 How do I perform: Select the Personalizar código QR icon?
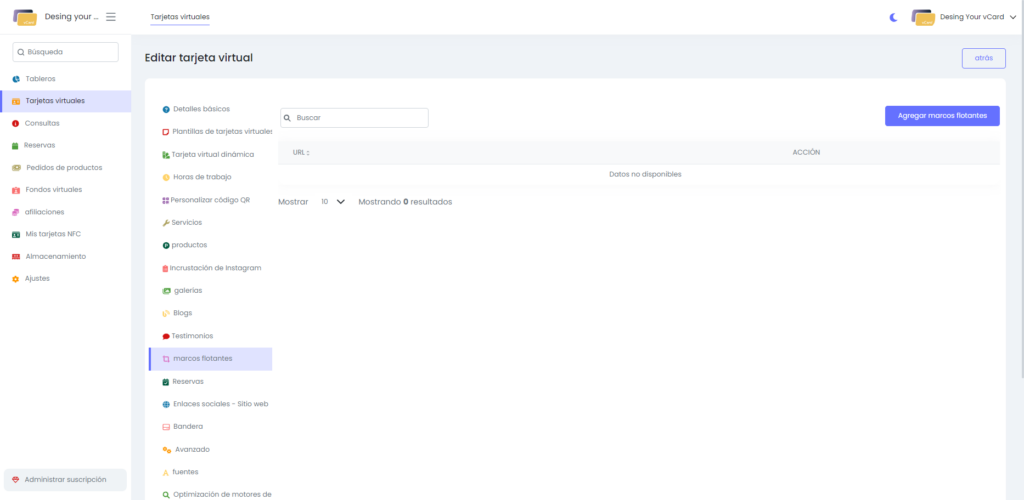166,200
